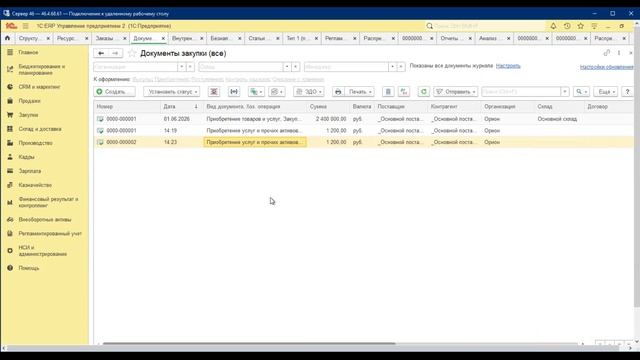The height and width of the screenshot is (360, 640).
Task: Open Казначейство sidebar section
Action: (x=35, y=185)
